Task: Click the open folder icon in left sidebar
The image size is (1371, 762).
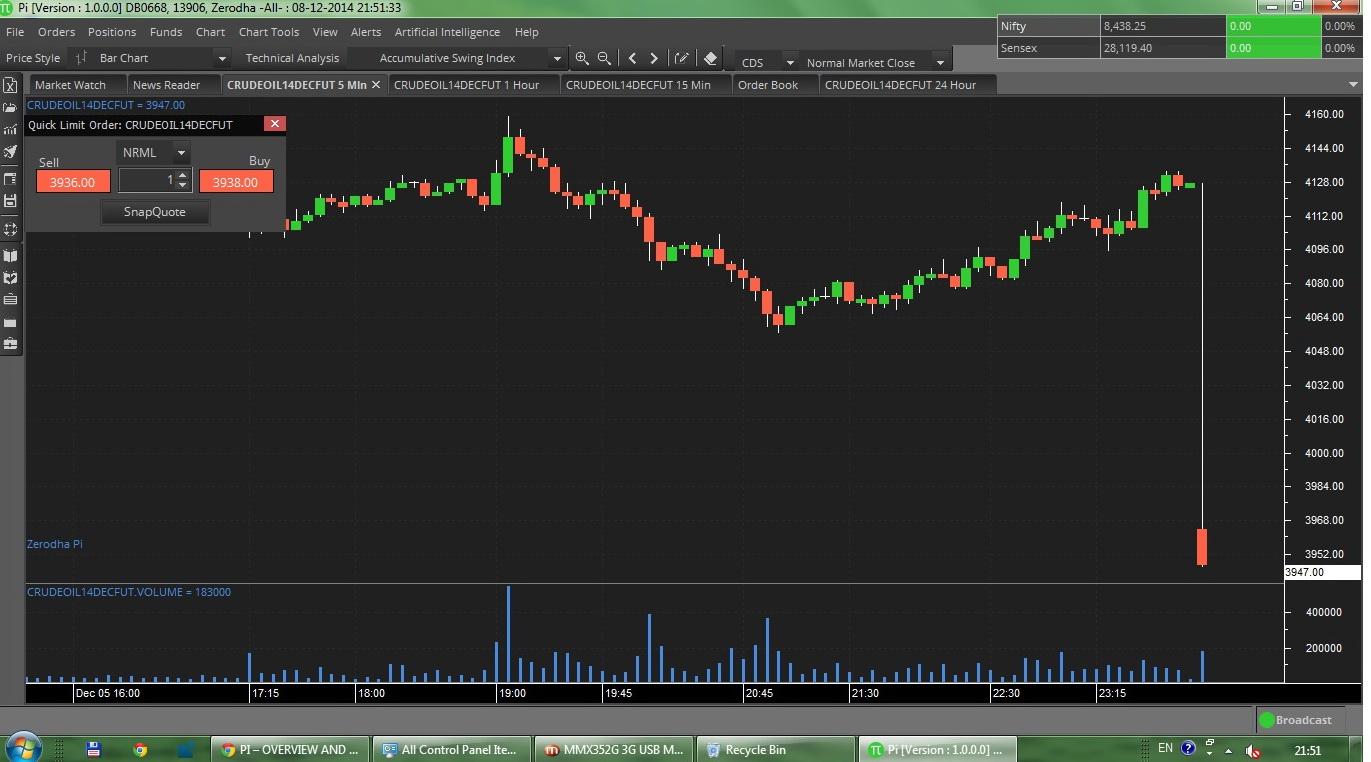Action: click(x=10, y=107)
